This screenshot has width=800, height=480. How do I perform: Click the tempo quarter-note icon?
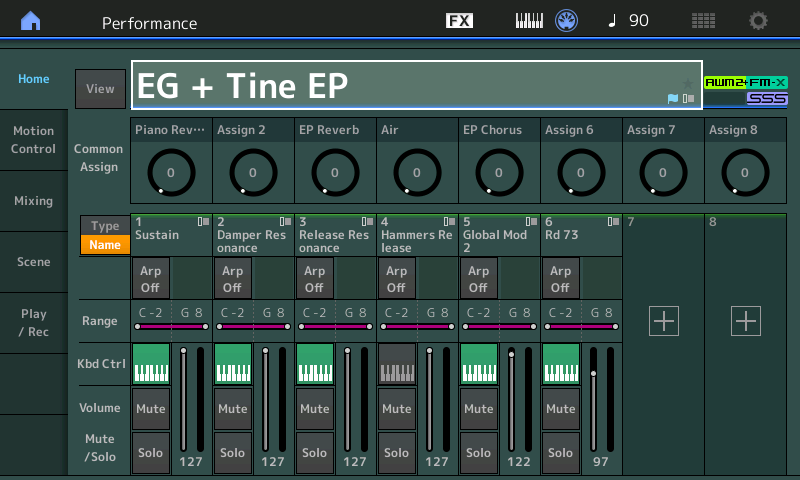coord(612,20)
